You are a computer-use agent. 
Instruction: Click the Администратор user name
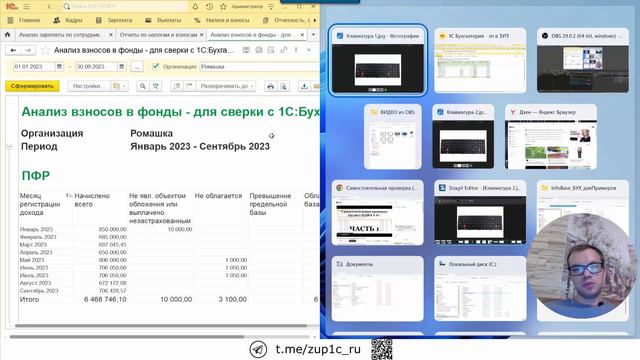247,7
